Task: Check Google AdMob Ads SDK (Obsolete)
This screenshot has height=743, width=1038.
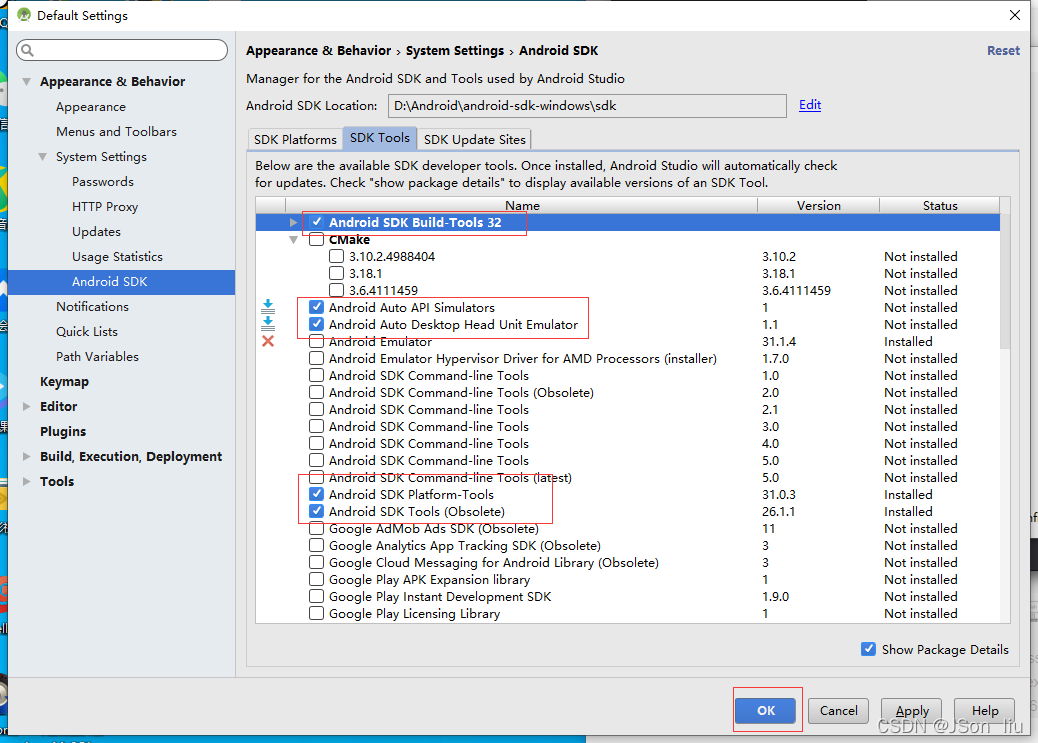Action: (316, 528)
